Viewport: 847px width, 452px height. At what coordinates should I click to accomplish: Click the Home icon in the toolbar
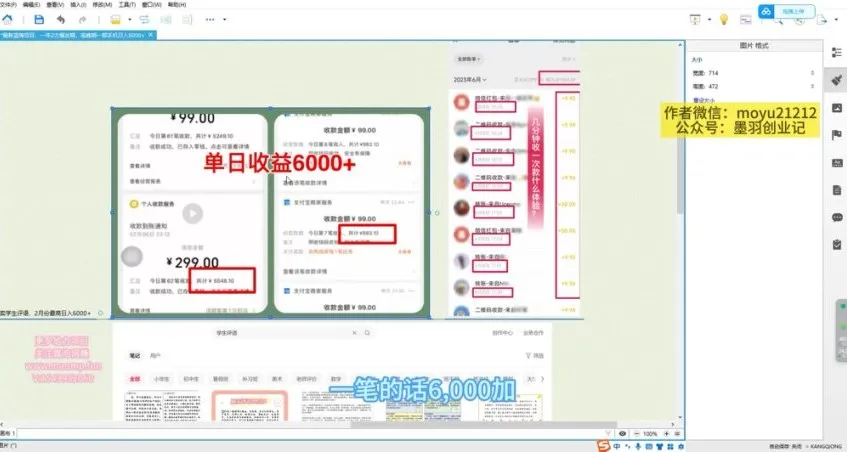click(11, 19)
